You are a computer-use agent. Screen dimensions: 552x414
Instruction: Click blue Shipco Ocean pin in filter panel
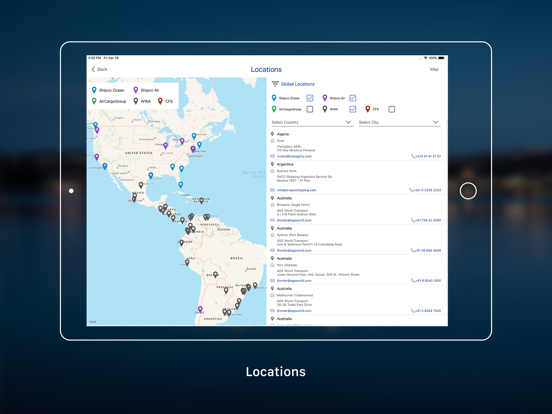274,98
